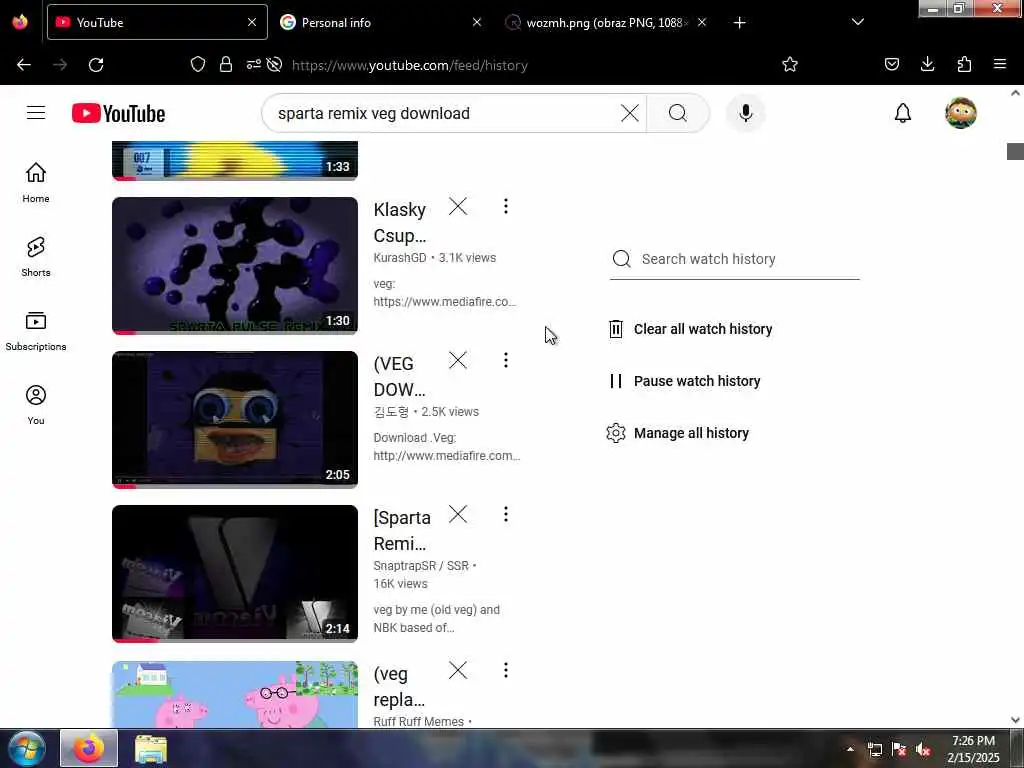
Task: Click the muted volume tray icon
Action: pyautogui.click(x=923, y=749)
